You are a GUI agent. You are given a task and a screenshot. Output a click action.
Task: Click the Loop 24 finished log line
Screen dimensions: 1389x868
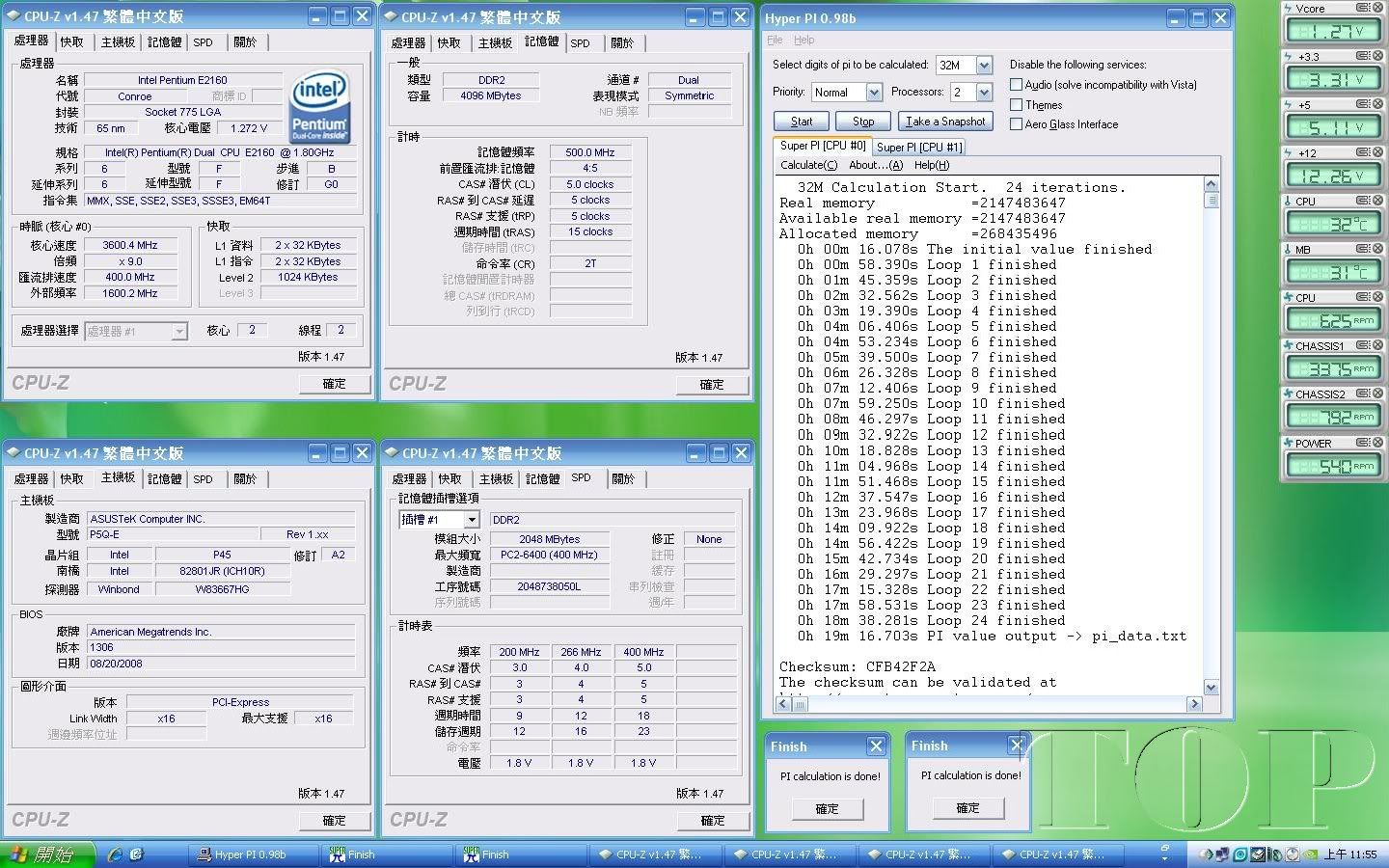click(x=932, y=620)
